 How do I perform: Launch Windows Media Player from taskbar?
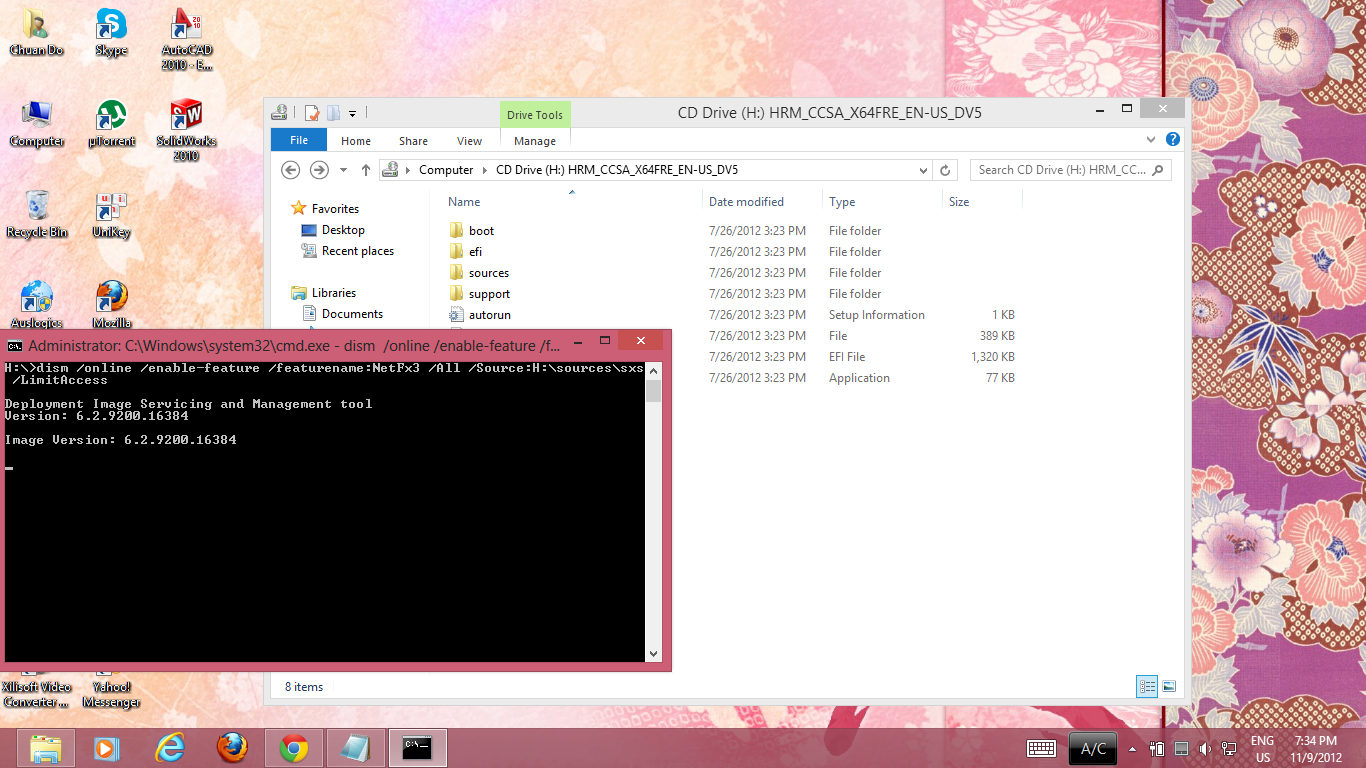(x=105, y=748)
